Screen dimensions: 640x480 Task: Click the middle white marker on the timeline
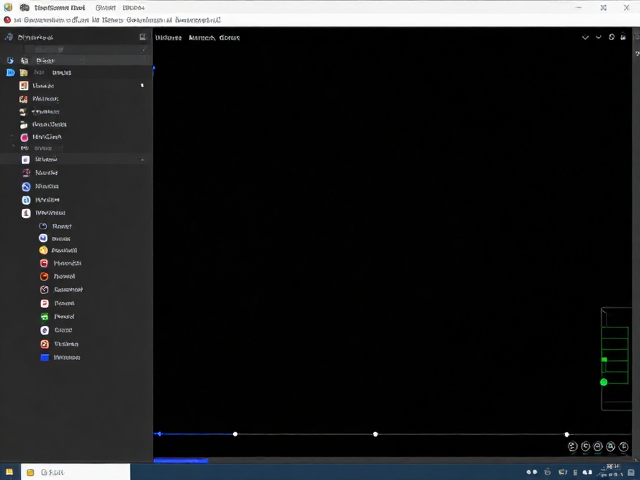[376, 434]
